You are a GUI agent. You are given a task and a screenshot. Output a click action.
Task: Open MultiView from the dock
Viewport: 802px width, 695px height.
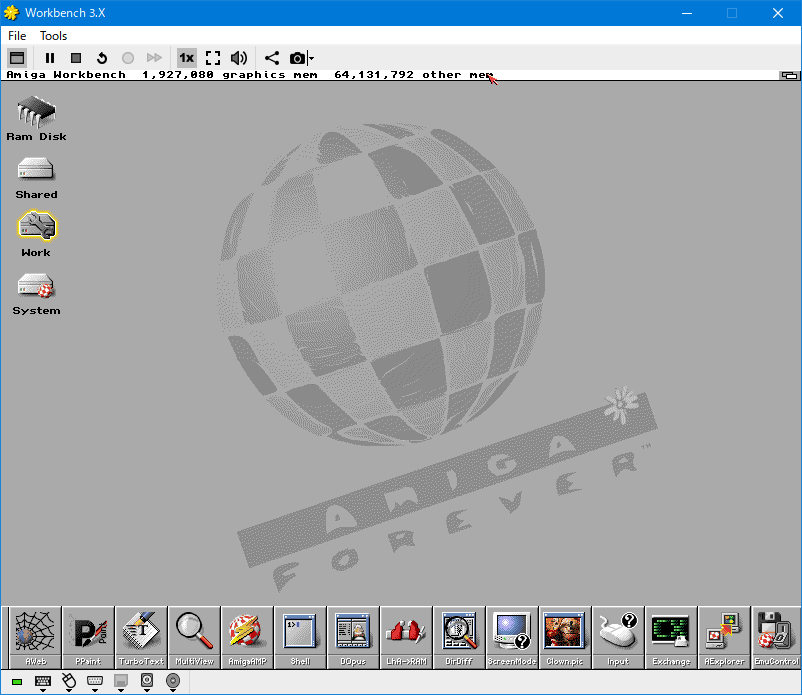[194, 637]
